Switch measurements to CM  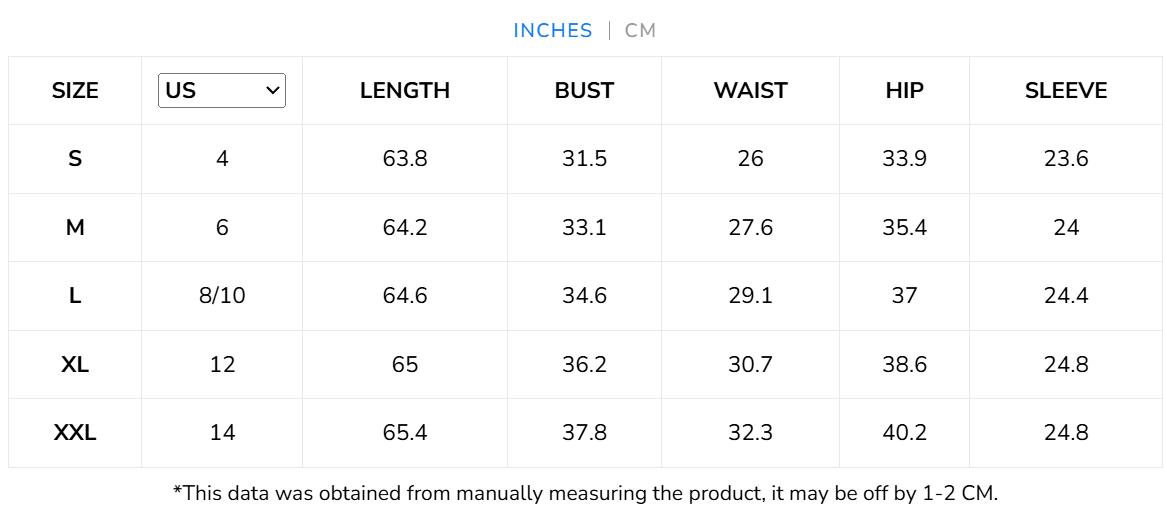[x=640, y=30]
